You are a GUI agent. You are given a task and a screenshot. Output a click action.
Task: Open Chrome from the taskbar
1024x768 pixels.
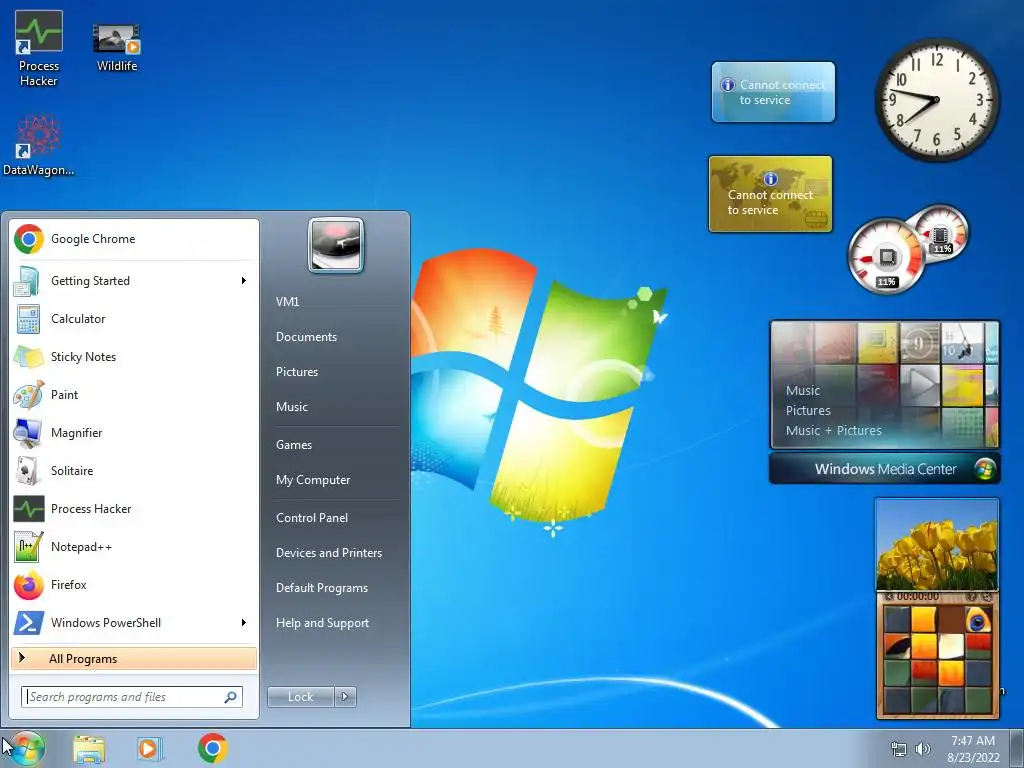212,748
